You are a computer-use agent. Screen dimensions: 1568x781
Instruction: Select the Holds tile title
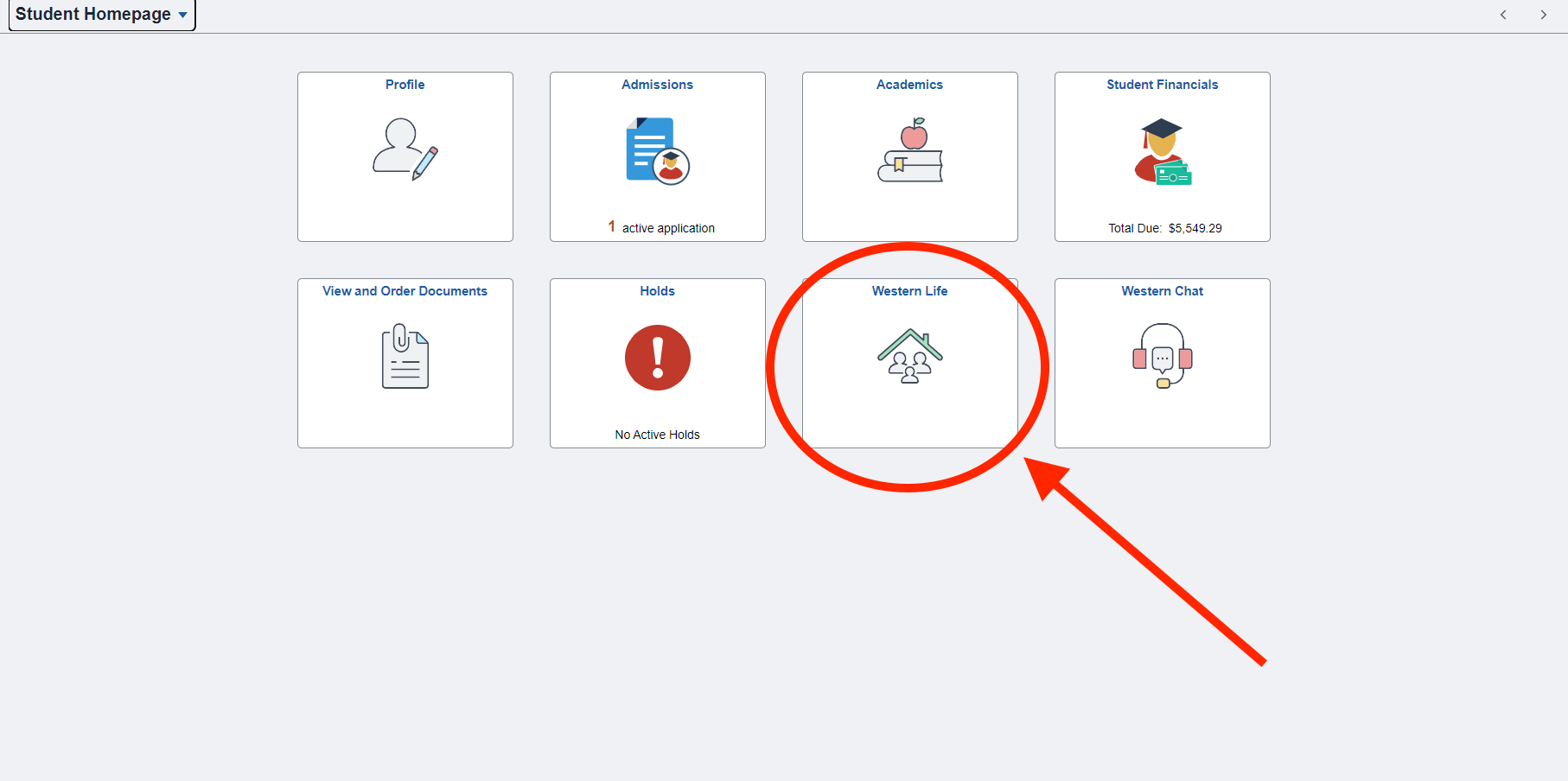(x=658, y=291)
